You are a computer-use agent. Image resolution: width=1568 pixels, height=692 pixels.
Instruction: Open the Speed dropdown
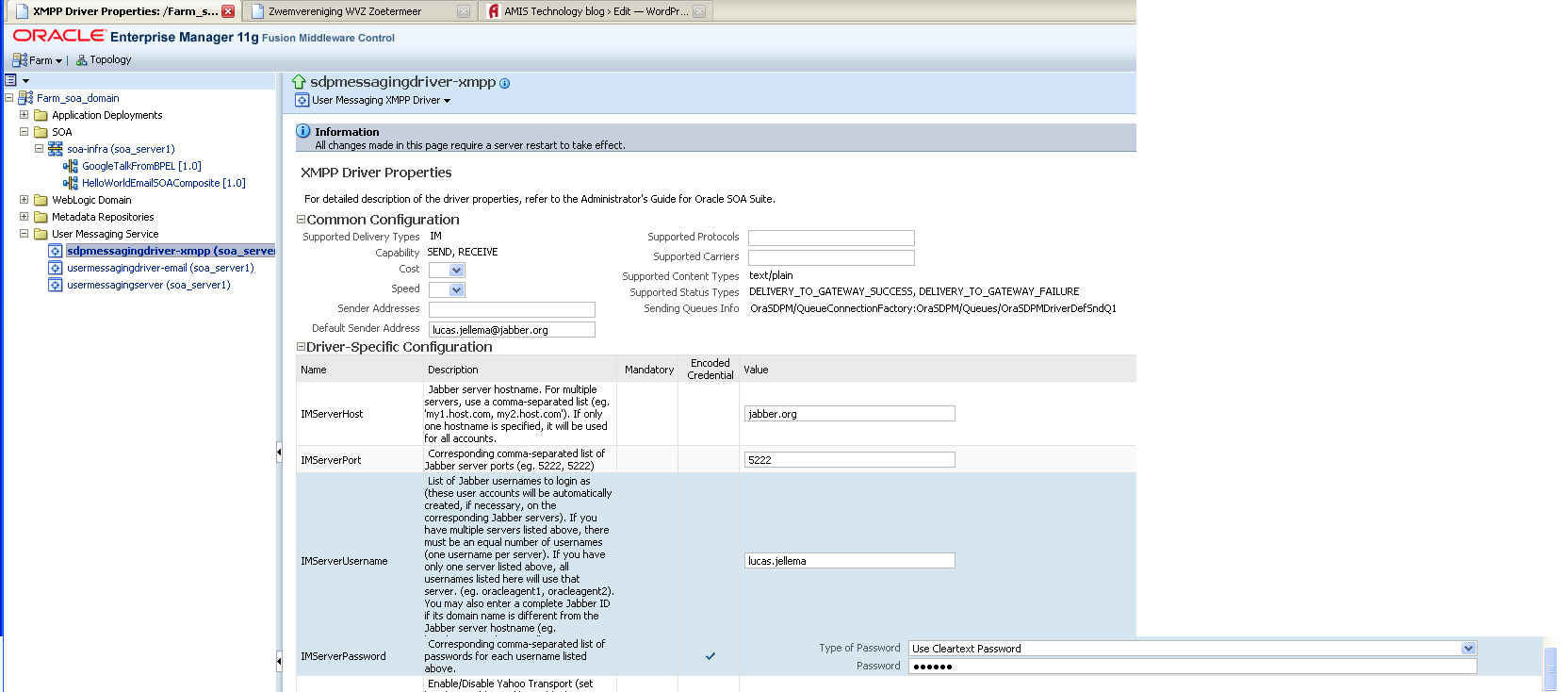pyautogui.click(x=456, y=290)
